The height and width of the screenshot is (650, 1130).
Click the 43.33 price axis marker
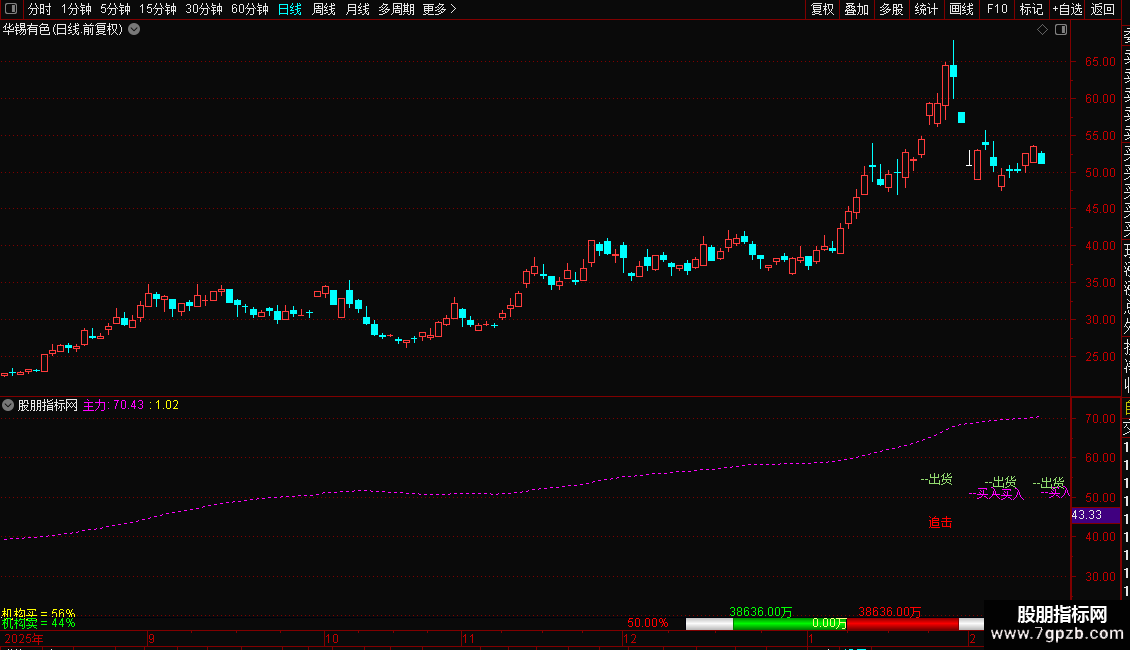coord(1095,515)
